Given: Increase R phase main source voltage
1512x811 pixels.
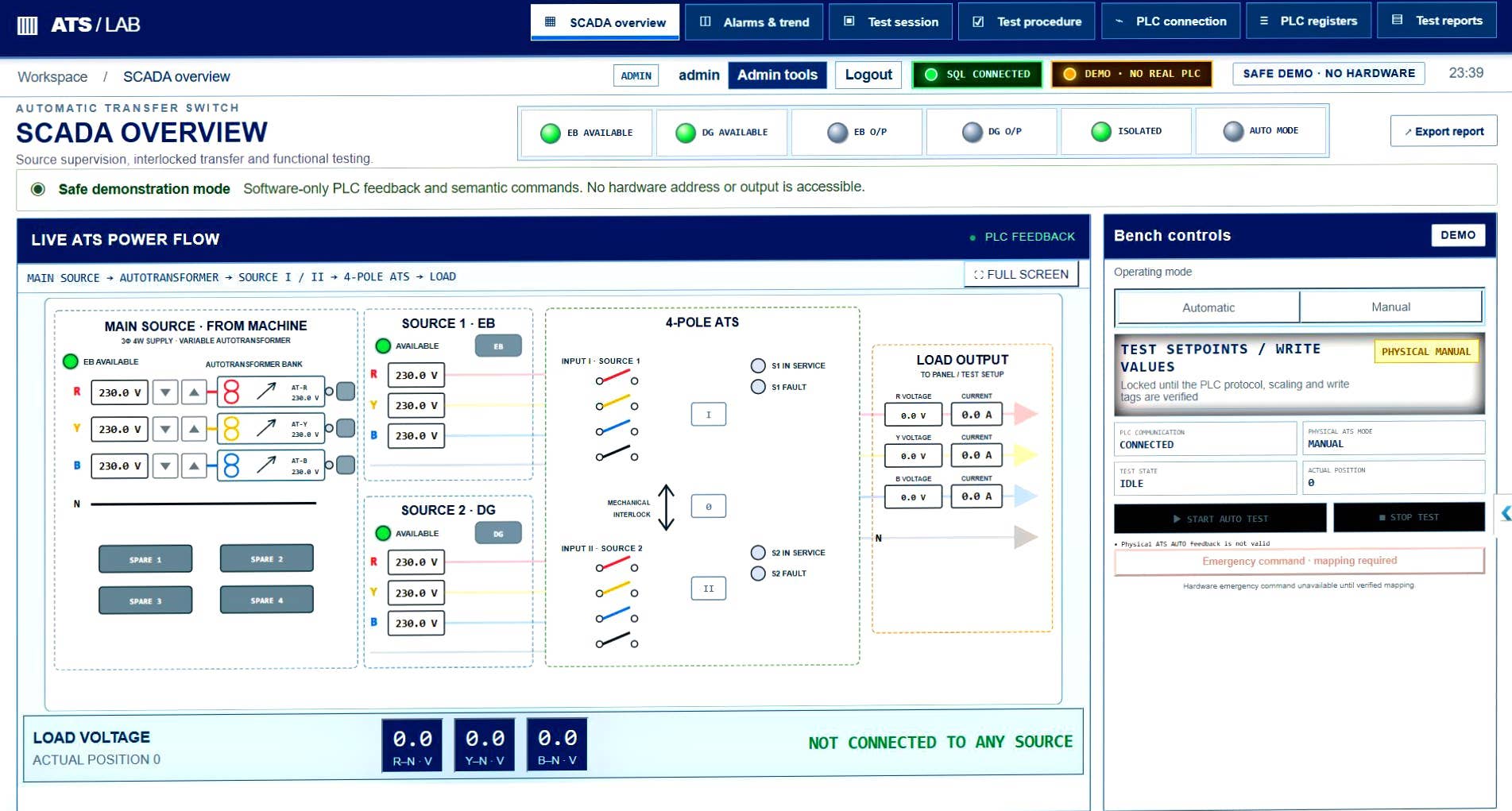Looking at the screenshot, I should click(194, 392).
